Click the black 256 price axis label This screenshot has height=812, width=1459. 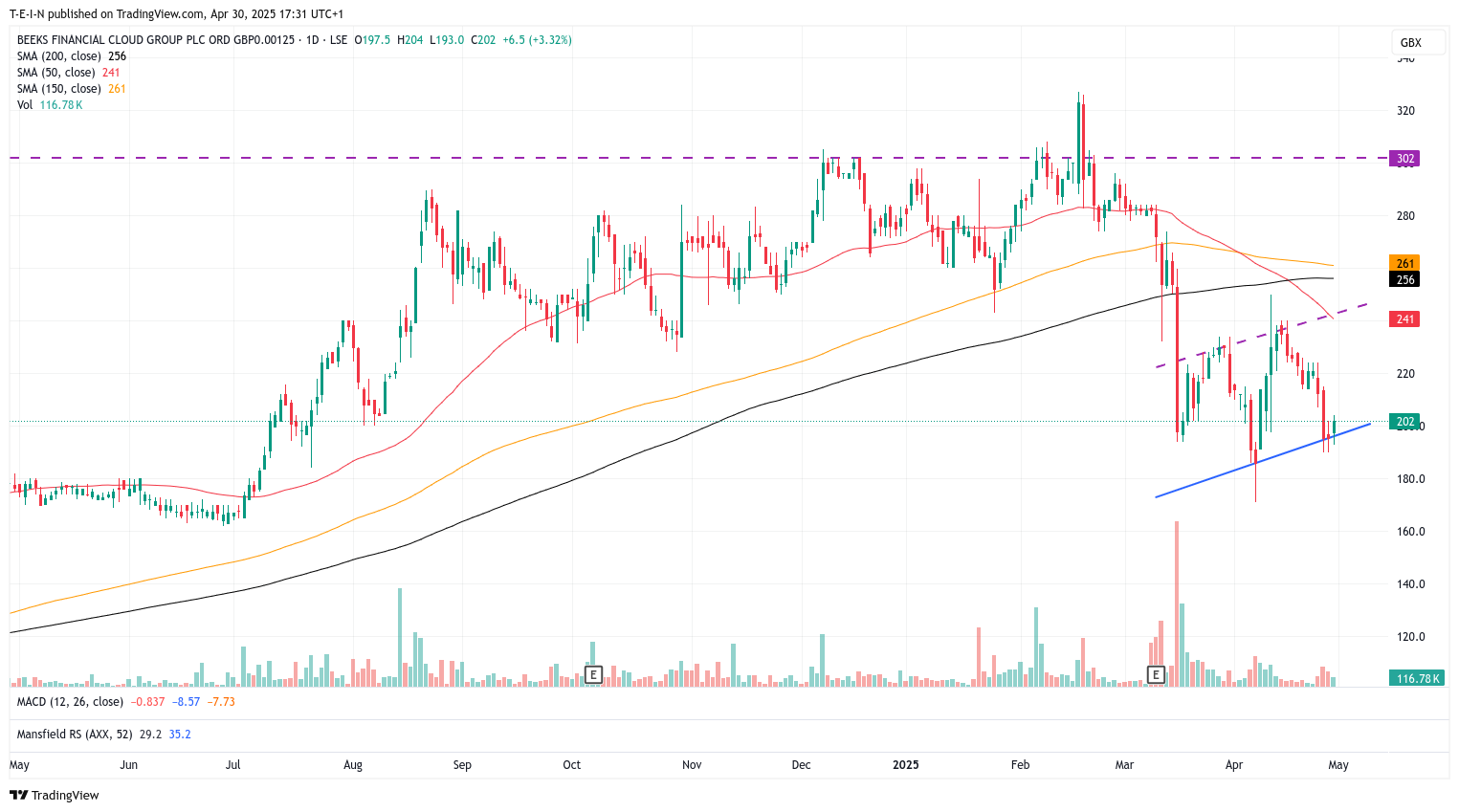(x=1404, y=280)
